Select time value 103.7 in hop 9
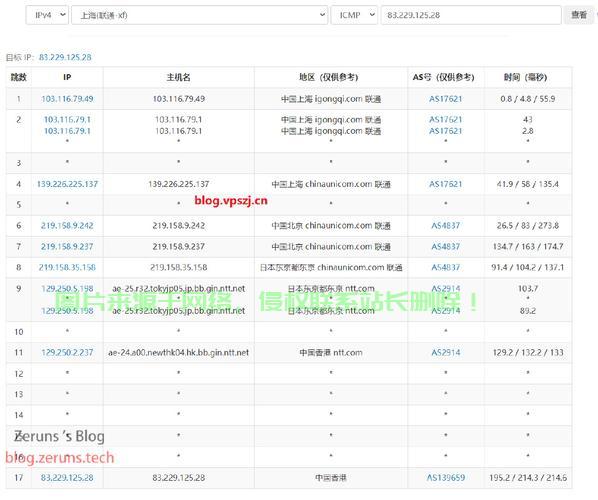The height and width of the screenshot is (500, 598). [528, 288]
